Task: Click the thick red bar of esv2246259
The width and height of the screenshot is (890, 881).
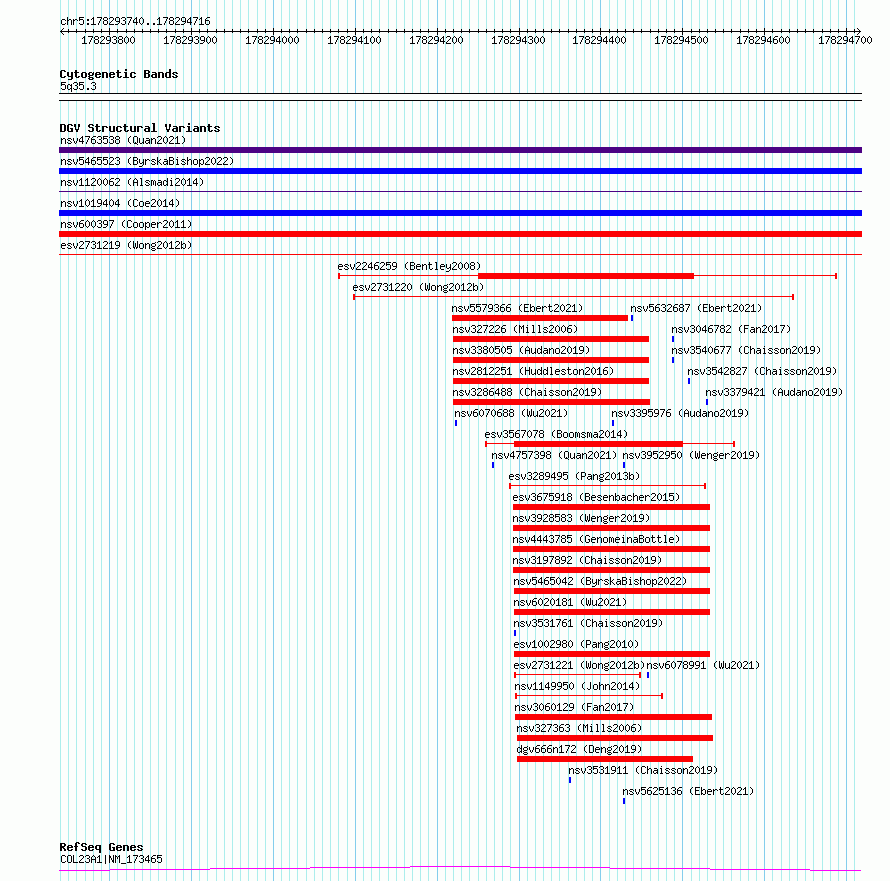Action: pyautogui.click(x=586, y=276)
